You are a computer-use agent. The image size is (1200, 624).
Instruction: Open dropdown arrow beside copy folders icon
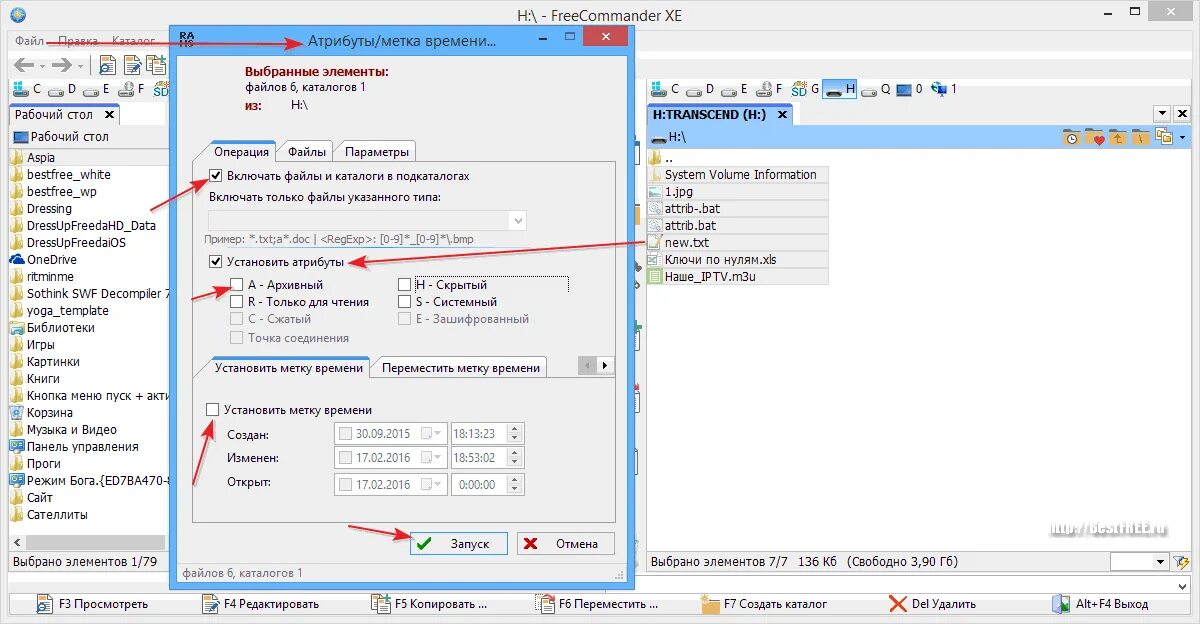pos(1183,138)
